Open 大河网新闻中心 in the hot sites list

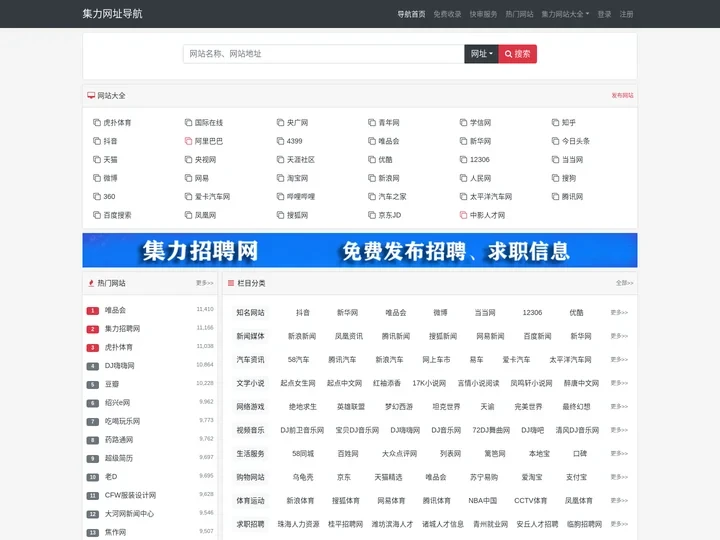click(129, 514)
